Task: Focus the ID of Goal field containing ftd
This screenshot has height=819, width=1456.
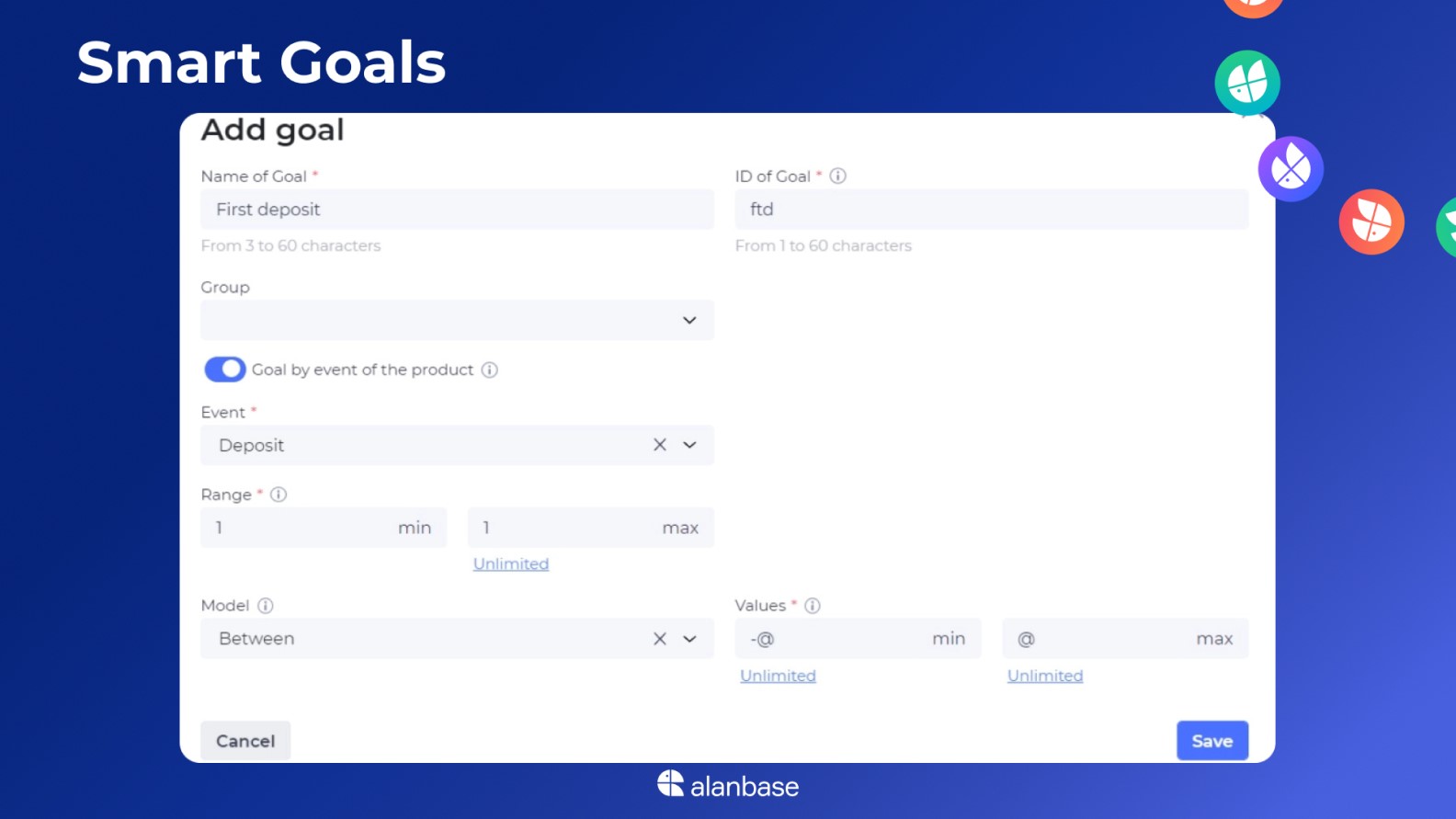Action: point(991,210)
